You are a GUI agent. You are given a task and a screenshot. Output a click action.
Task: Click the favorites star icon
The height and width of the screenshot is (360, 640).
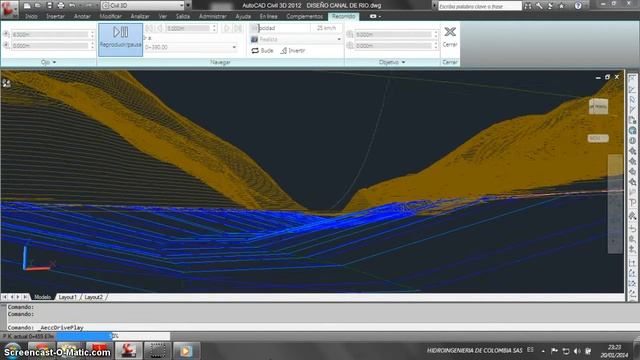pos(562,6)
